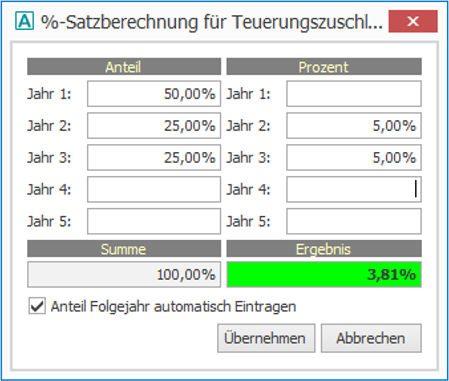
Task: Click the Prozent Jahr 2 field showing 5,00%
Action: pyautogui.click(x=354, y=126)
